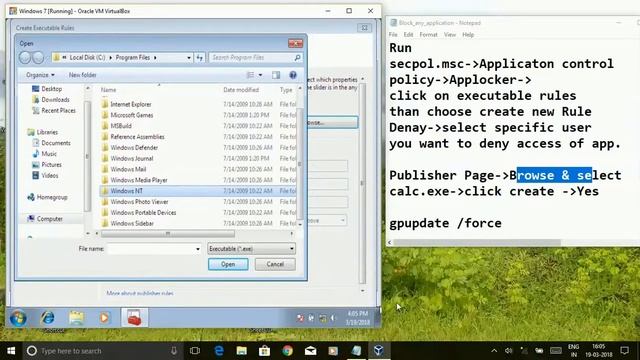Viewport: 640px width, 360px height.
Task: Open Windows 10 Start menu
Action: click(x=11, y=351)
